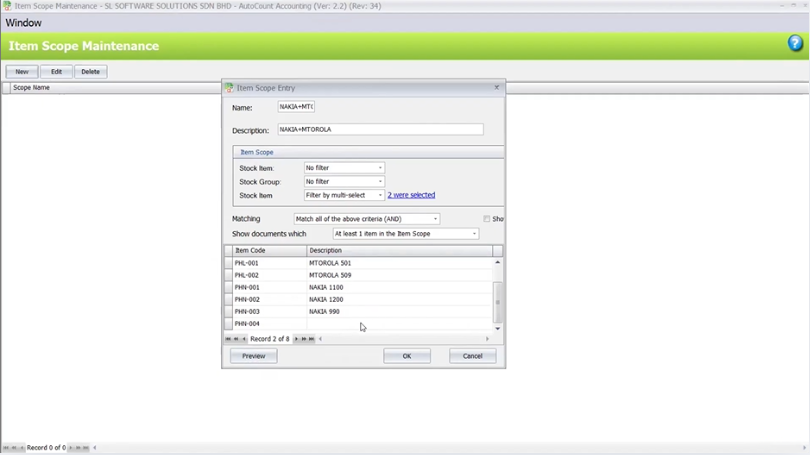Click the NAKIA 1100 description cell

(399, 287)
